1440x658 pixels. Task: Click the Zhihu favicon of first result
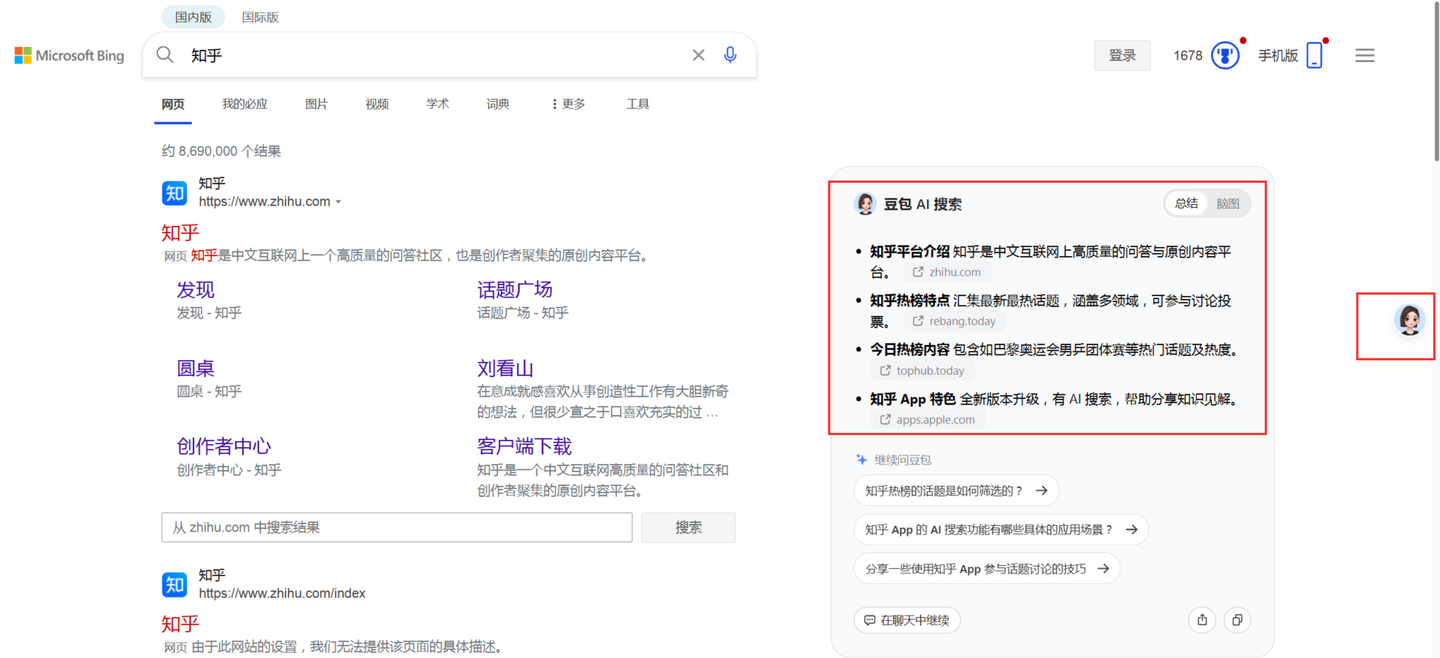[175, 192]
